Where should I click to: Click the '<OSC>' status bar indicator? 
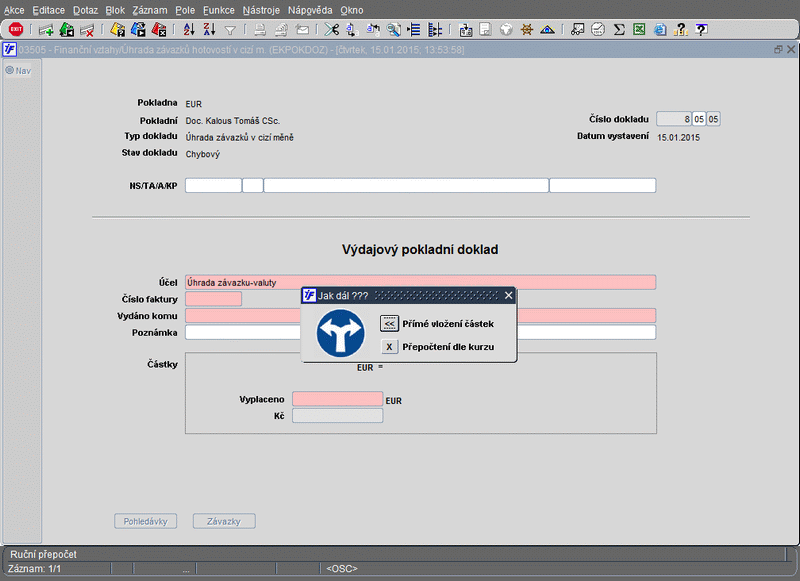pos(342,568)
